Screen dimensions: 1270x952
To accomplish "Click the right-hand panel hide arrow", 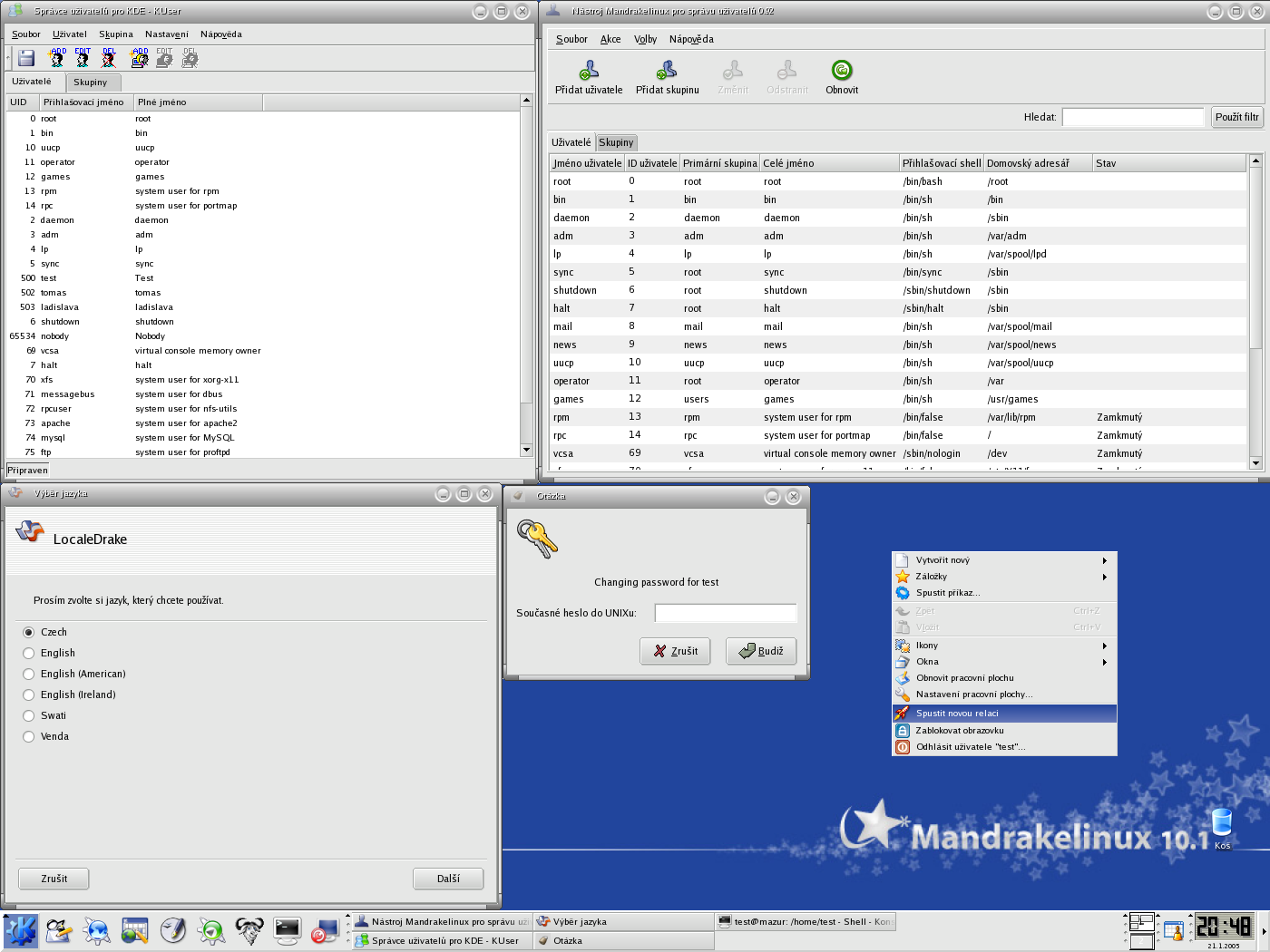I will click(x=1264, y=931).
